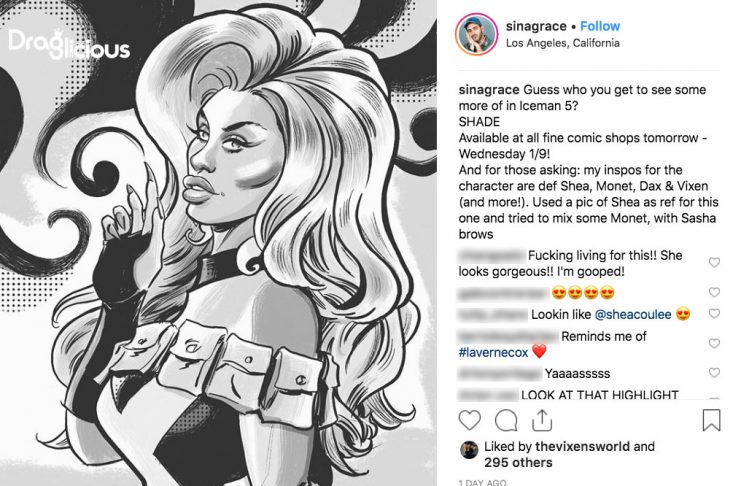Like the 'Yaaaasssss' comment
The image size is (741, 486).
pos(714,373)
